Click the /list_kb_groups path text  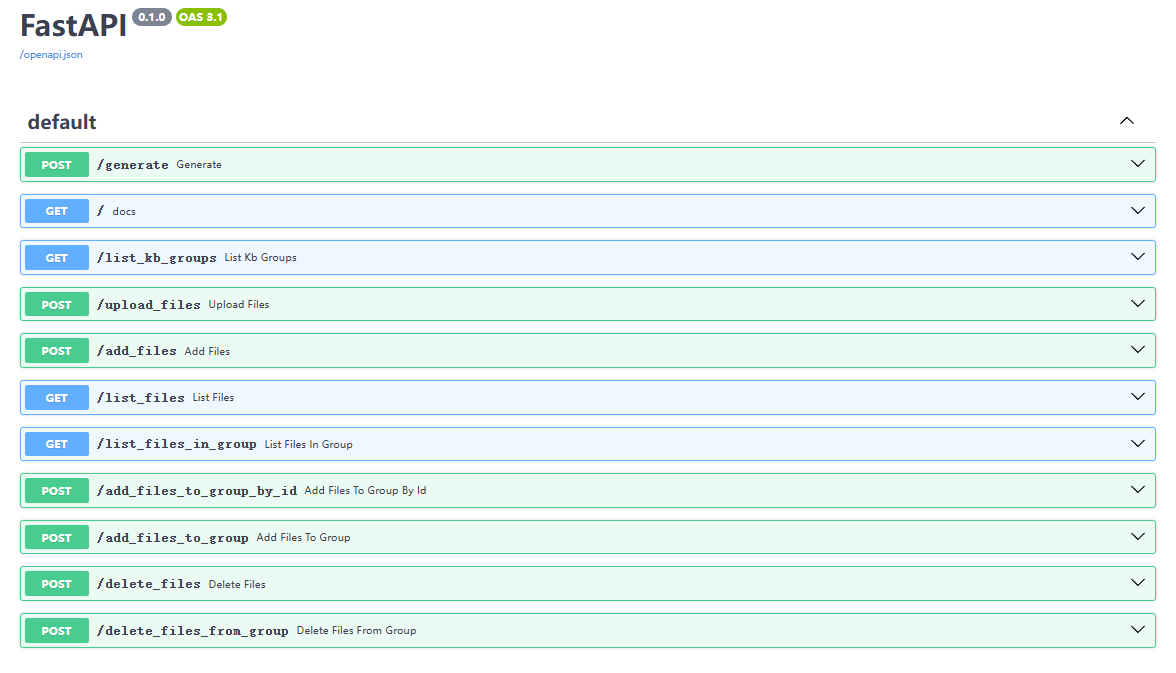tap(157, 257)
